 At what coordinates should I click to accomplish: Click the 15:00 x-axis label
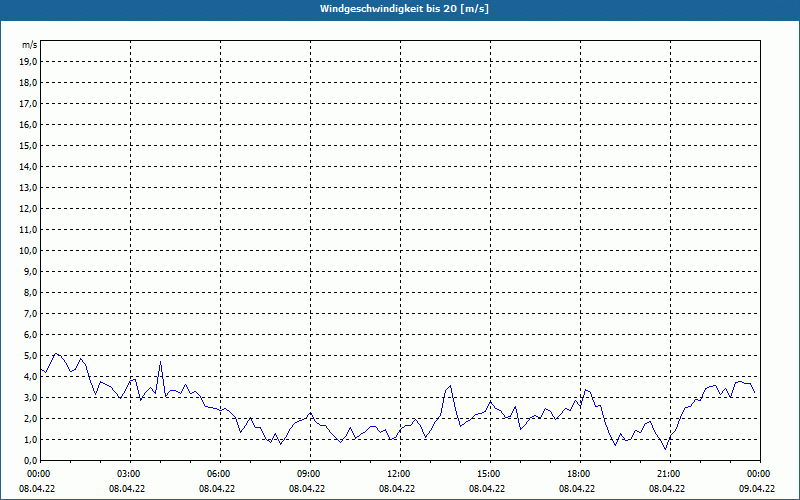pos(490,474)
